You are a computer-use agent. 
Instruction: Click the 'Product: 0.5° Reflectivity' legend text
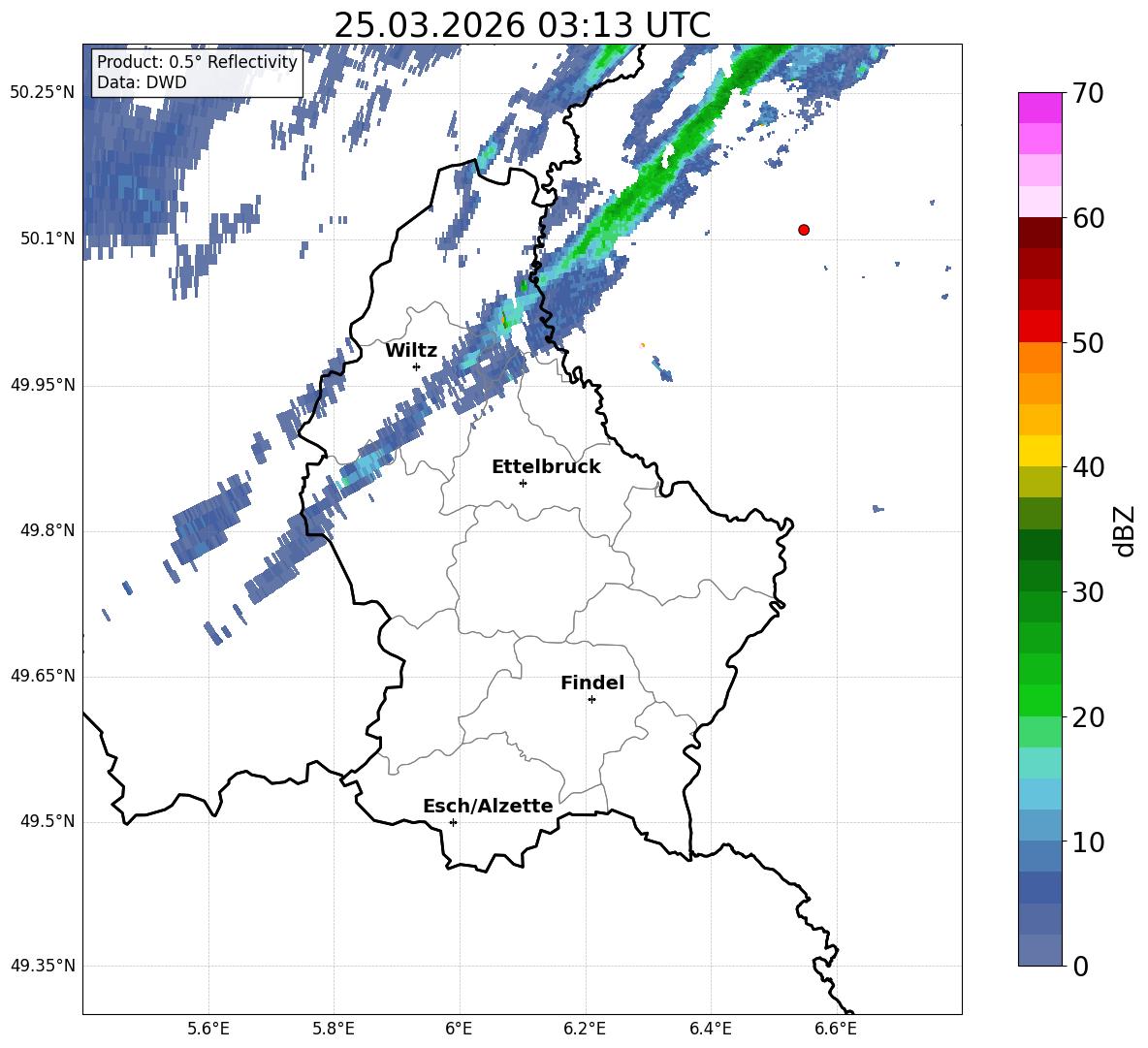coord(197,61)
